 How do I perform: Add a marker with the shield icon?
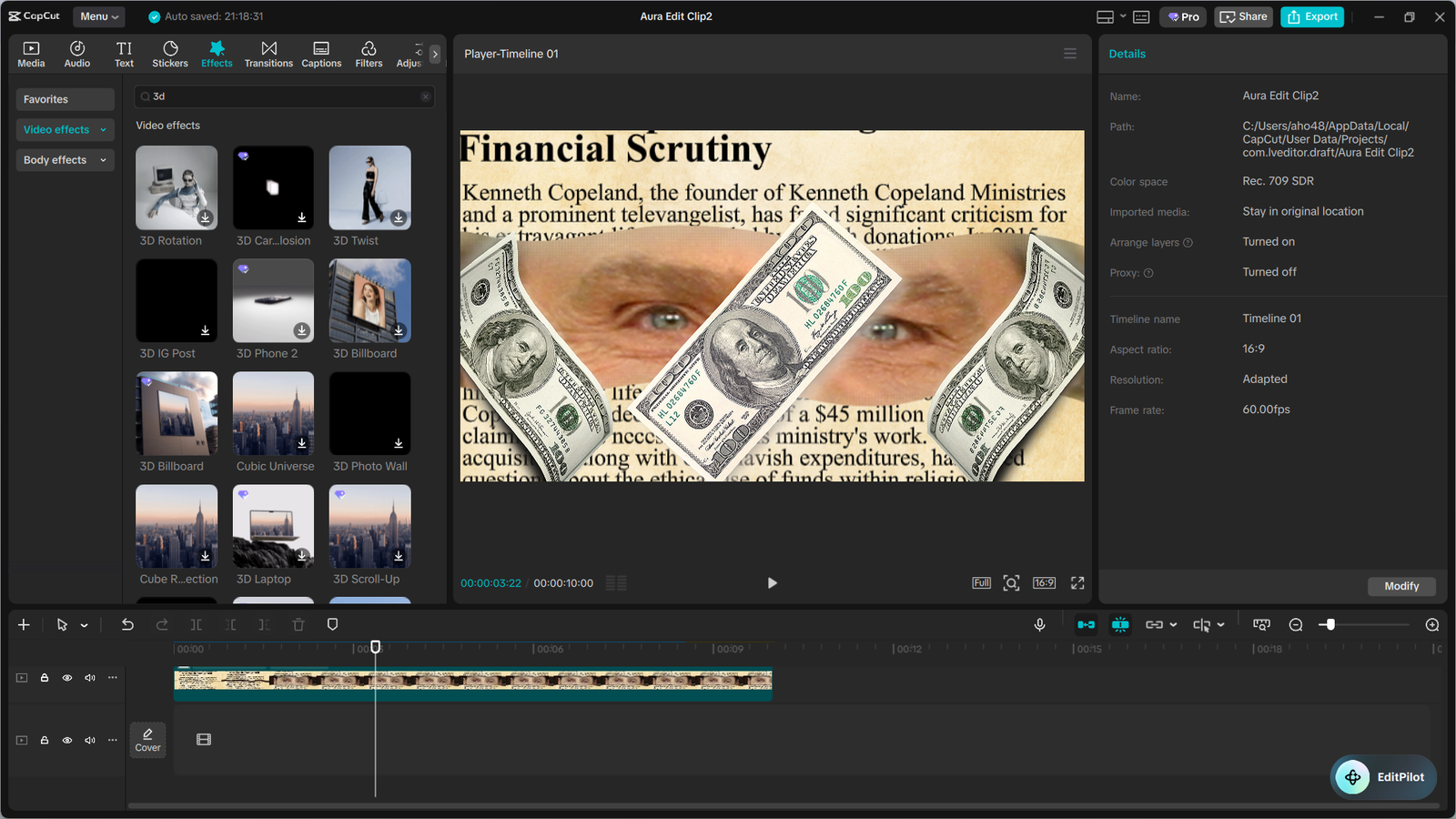coord(332,625)
